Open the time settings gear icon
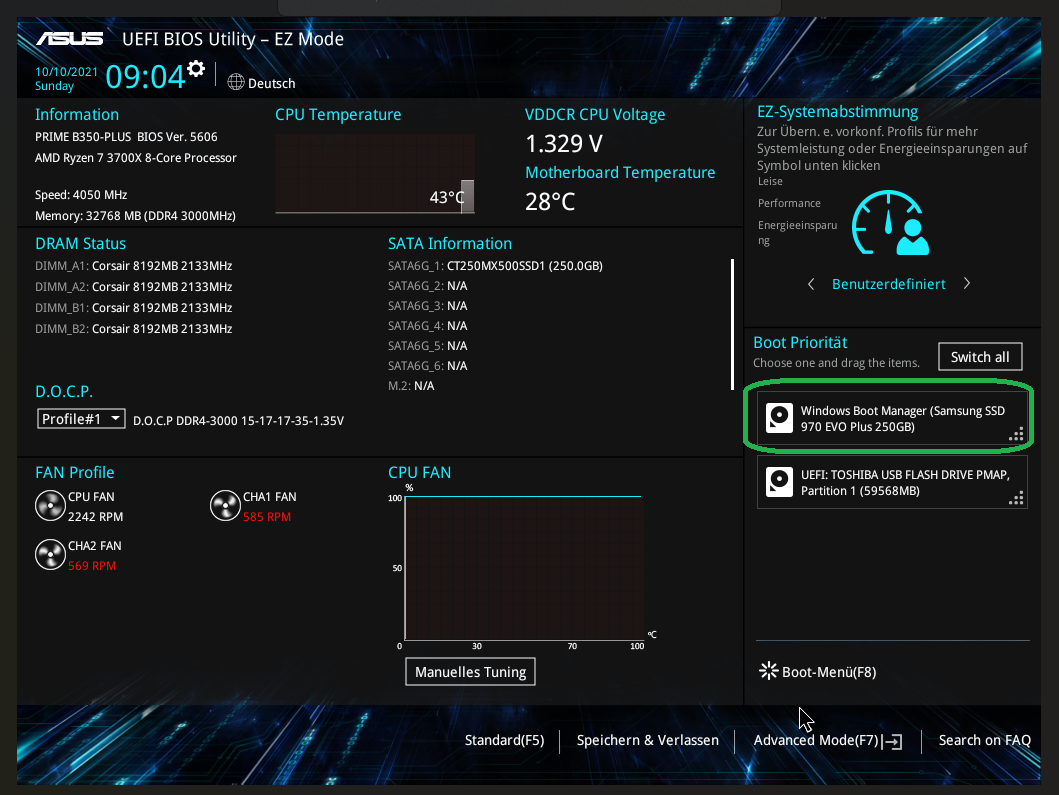This screenshot has width=1059, height=795. tap(196, 68)
